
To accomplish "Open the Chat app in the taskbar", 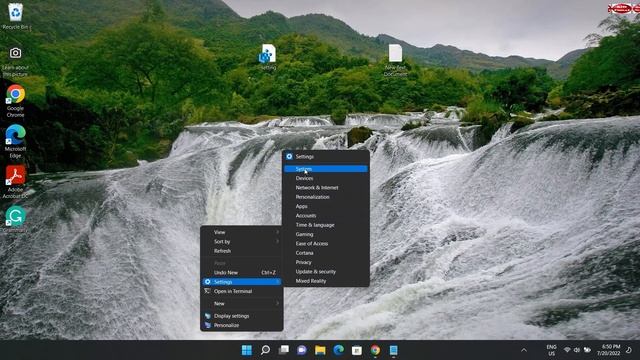I will pyautogui.click(x=302, y=350).
